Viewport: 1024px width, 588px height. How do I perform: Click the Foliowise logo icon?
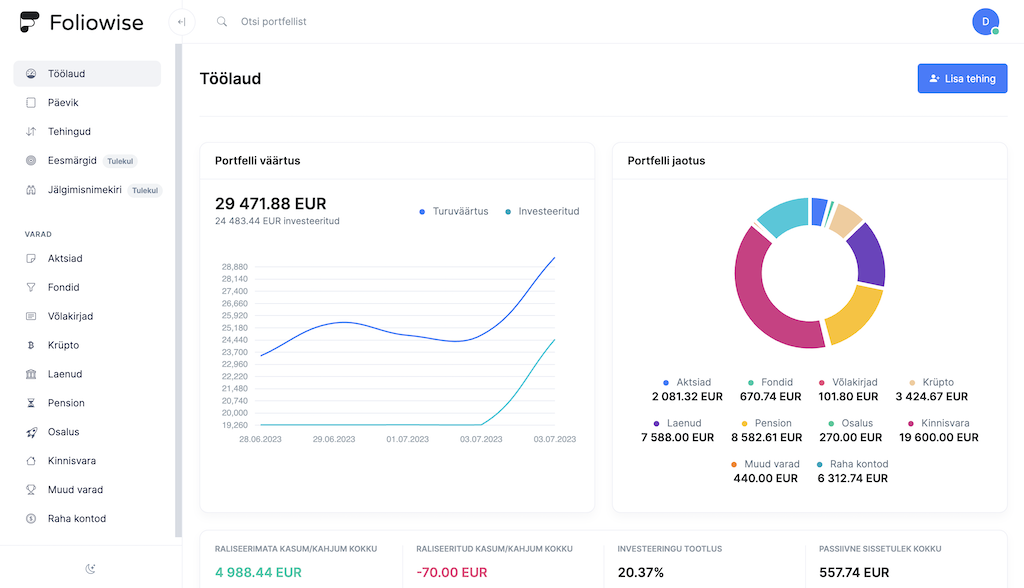point(30,22)
